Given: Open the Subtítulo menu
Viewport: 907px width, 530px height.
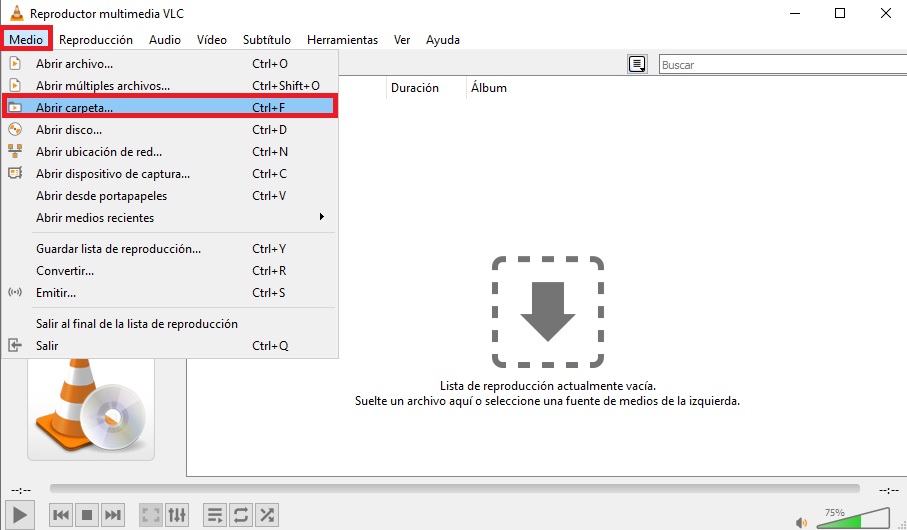Looking at the screenshot, I should (267, 39).
